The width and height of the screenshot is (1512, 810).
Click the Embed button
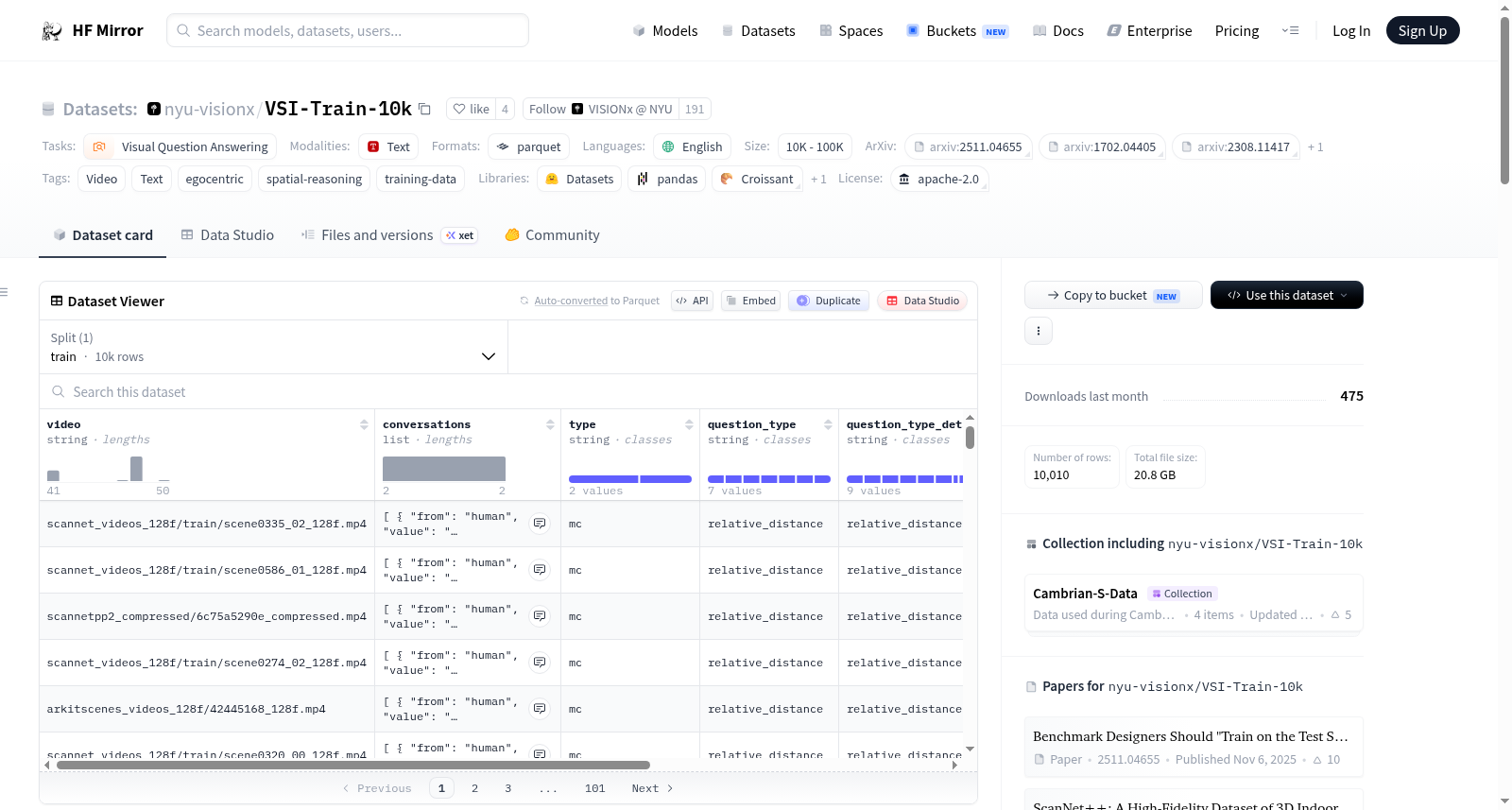[x=750, y=301]
